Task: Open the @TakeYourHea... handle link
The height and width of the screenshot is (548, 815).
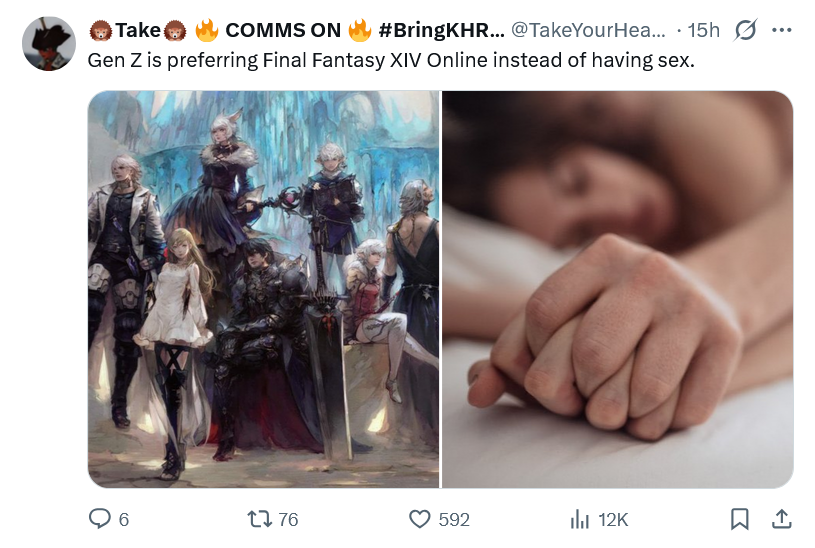Action: (x=588, y=30)
